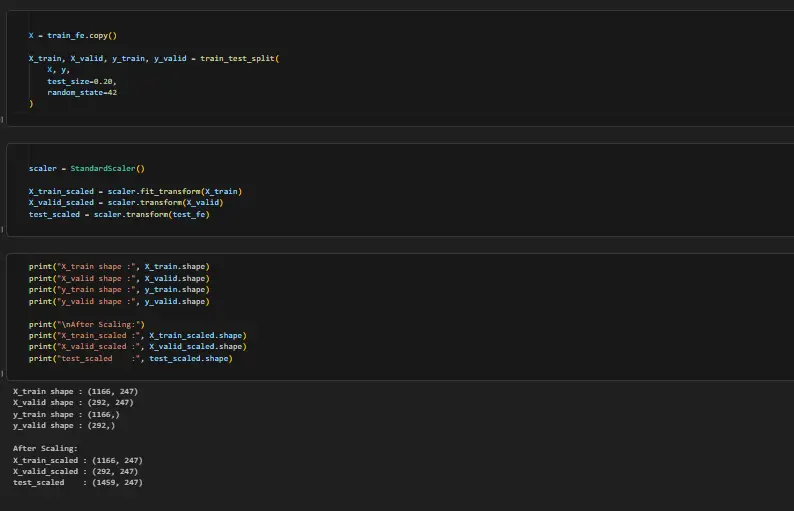Image resolution: width=794 pixels, height=511 pixels.
Task: Click the 'scaler = StandardScaler()' line
Action: [87, 168]
